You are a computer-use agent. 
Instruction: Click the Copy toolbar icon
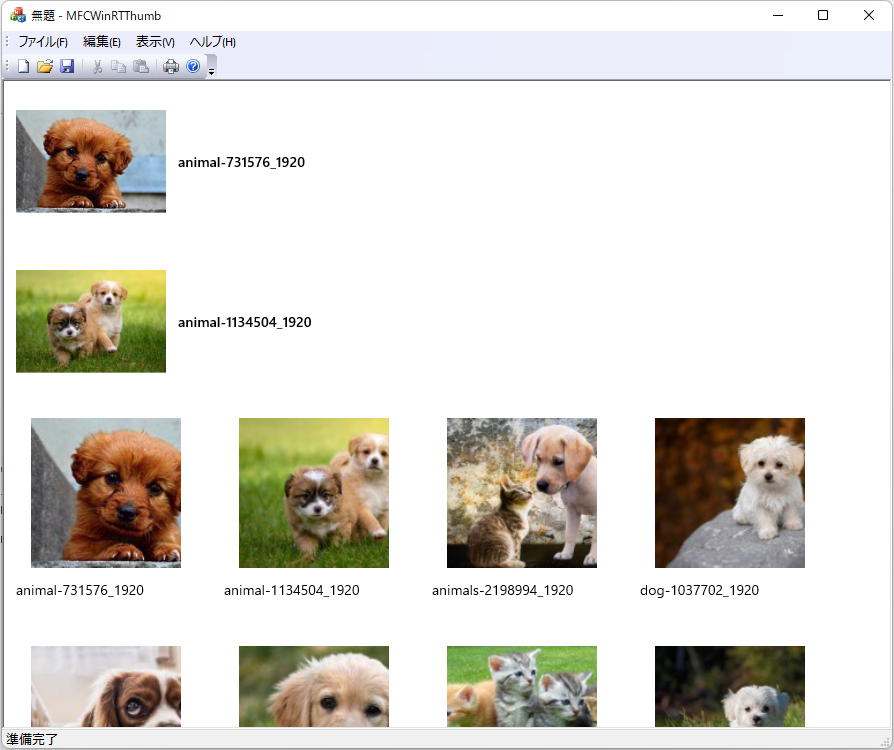pos(119,67)
